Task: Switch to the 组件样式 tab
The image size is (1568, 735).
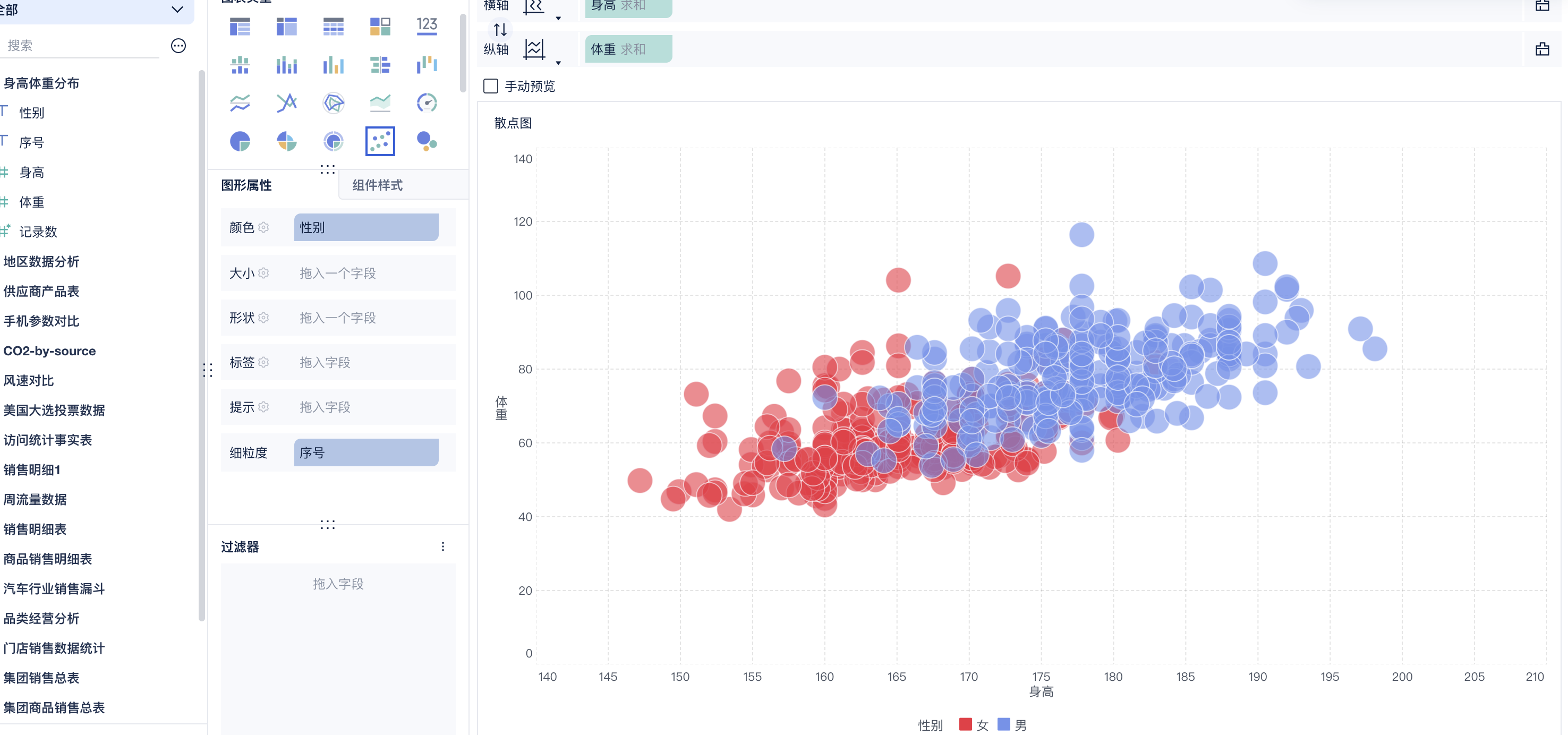Action: 377,185
